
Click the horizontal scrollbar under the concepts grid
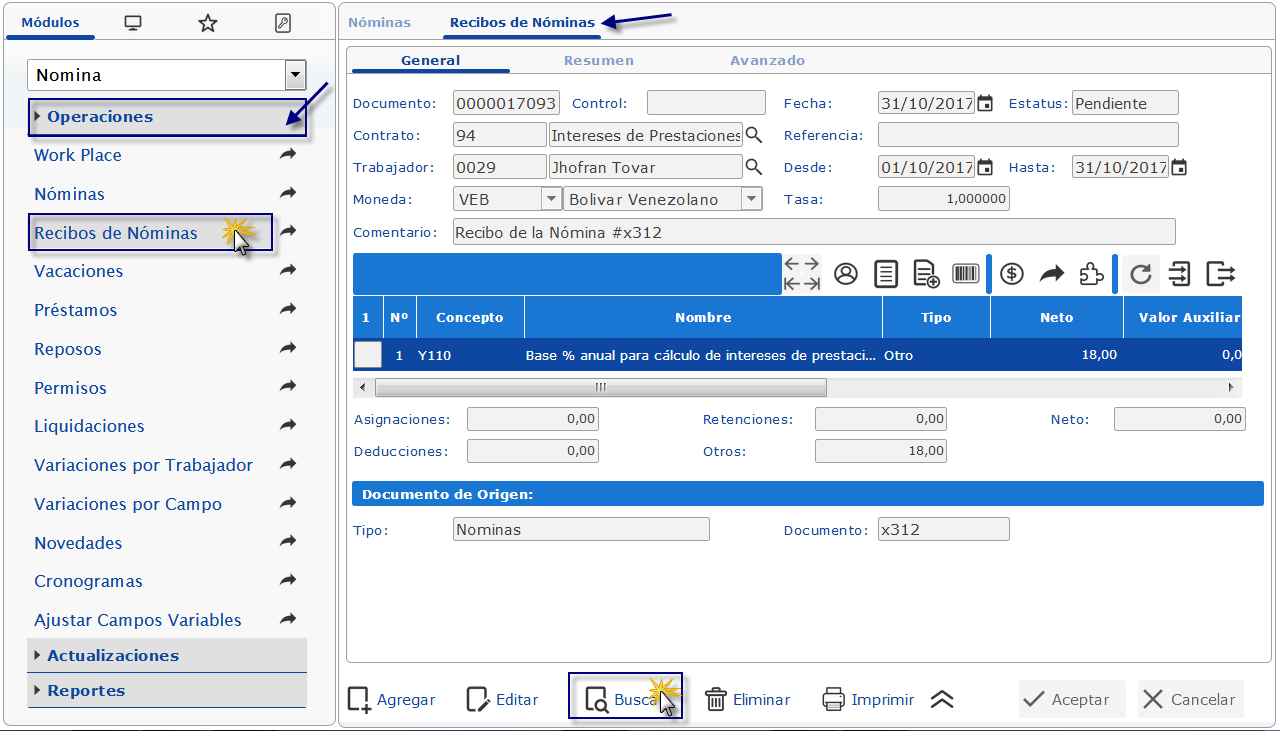click(x=600, y=387)
